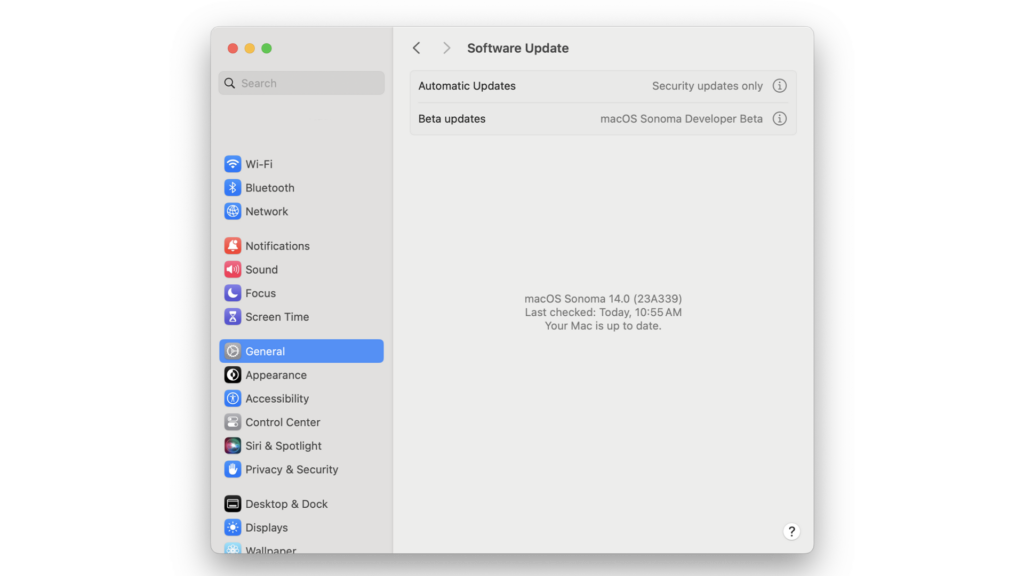The height and width of the screenshot is (576, 1024).
Task: Select Desktop & Dock label
Action: (287, 504)
